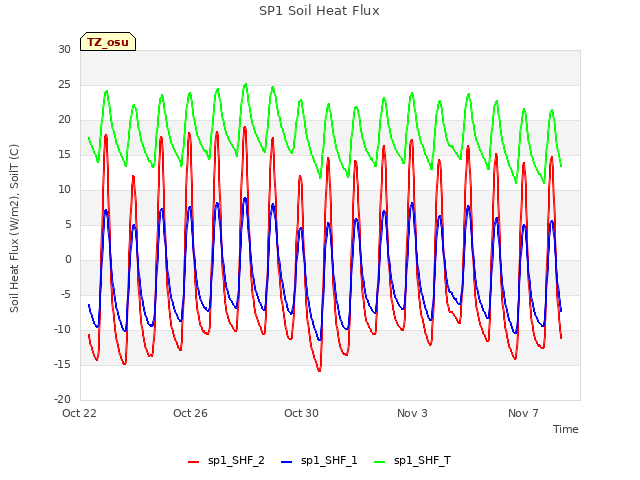The width and height of the screenshot is (640, 480).
Task: Toggle sp1_SHF_T series in legend
Action: pos(412,461)
